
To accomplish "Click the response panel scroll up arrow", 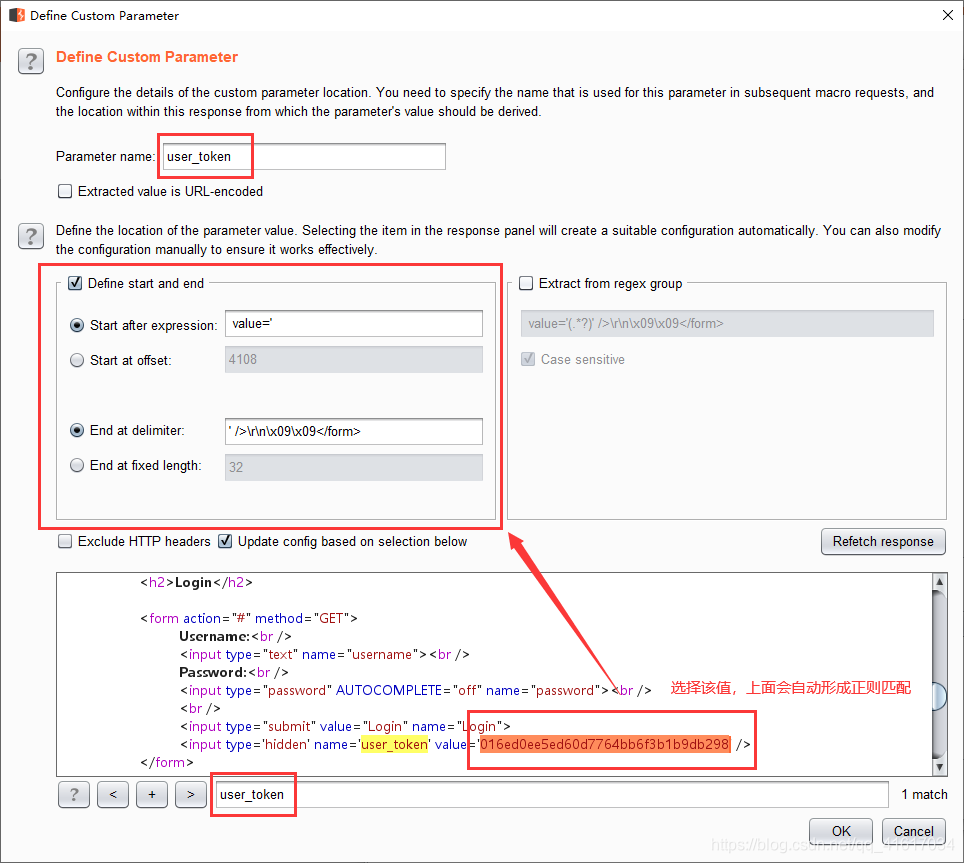I will (x=939, y=581).
